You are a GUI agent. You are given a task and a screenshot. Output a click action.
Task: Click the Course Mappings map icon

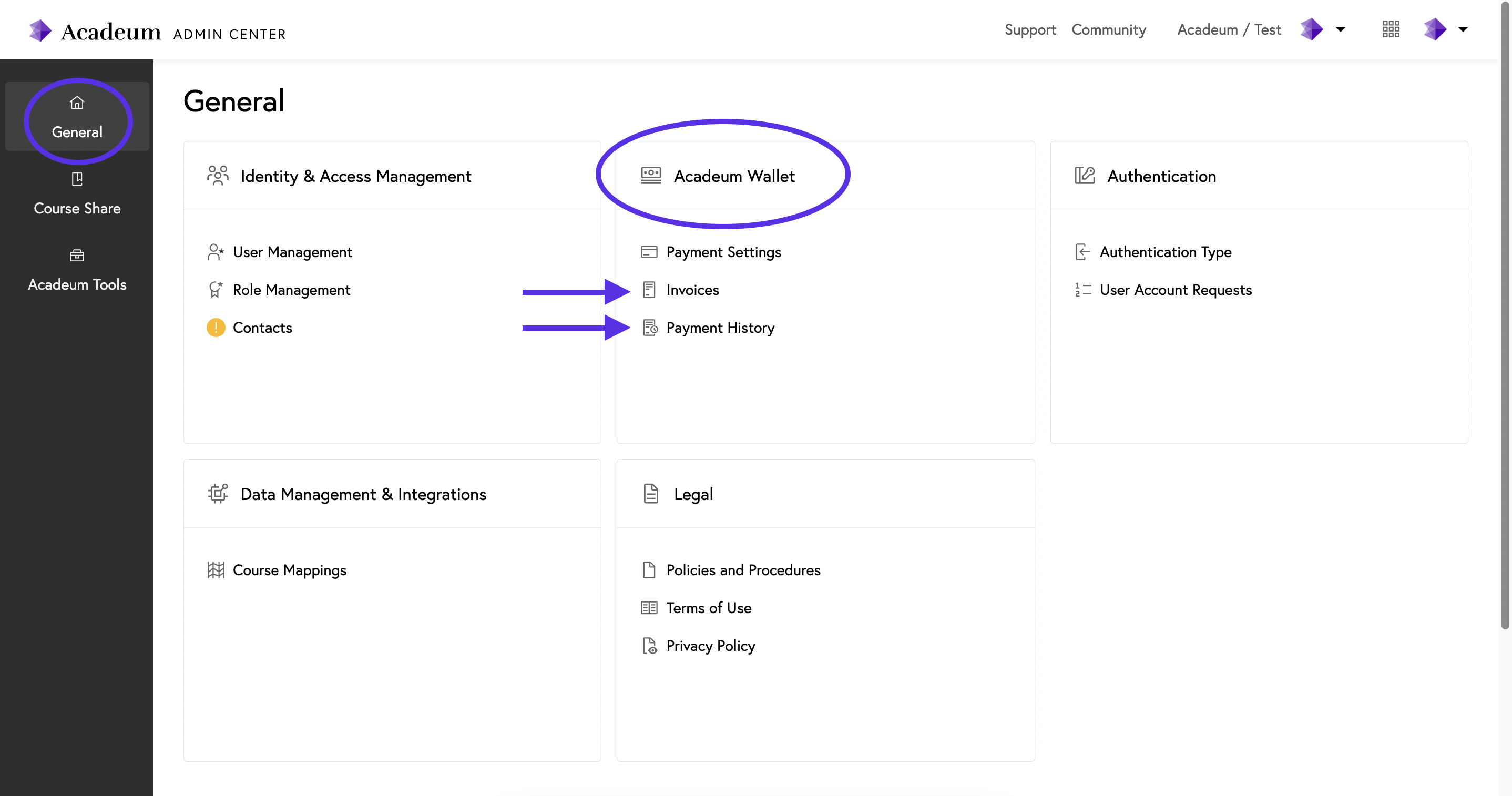[x=216, y=570]
